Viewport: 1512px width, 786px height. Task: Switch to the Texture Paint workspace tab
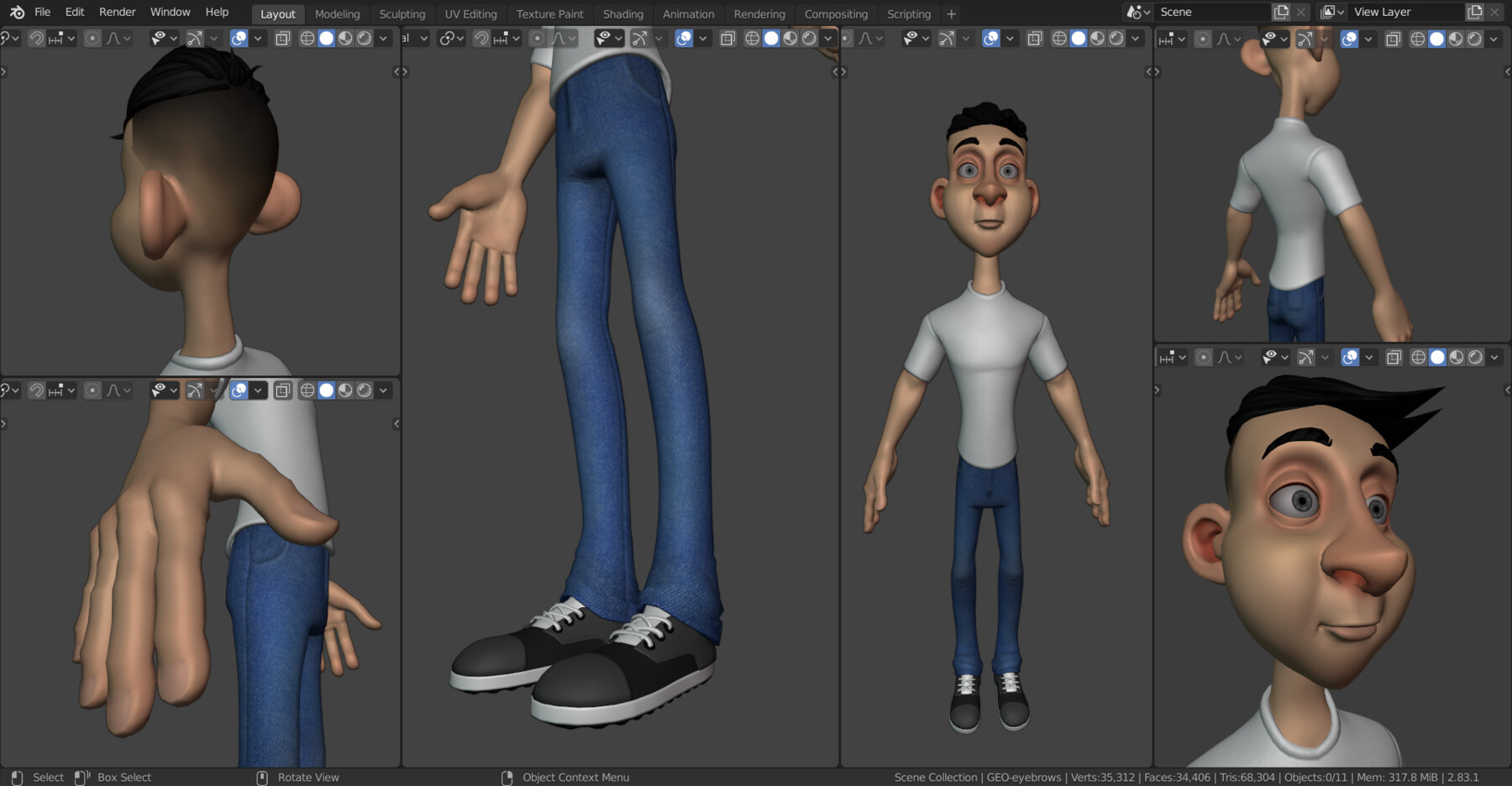click(x=549, y=14)
